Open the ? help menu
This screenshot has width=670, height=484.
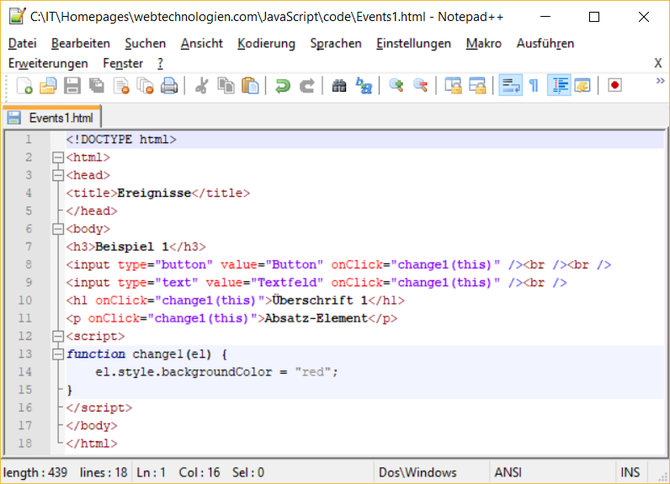(x=160, y=63)
